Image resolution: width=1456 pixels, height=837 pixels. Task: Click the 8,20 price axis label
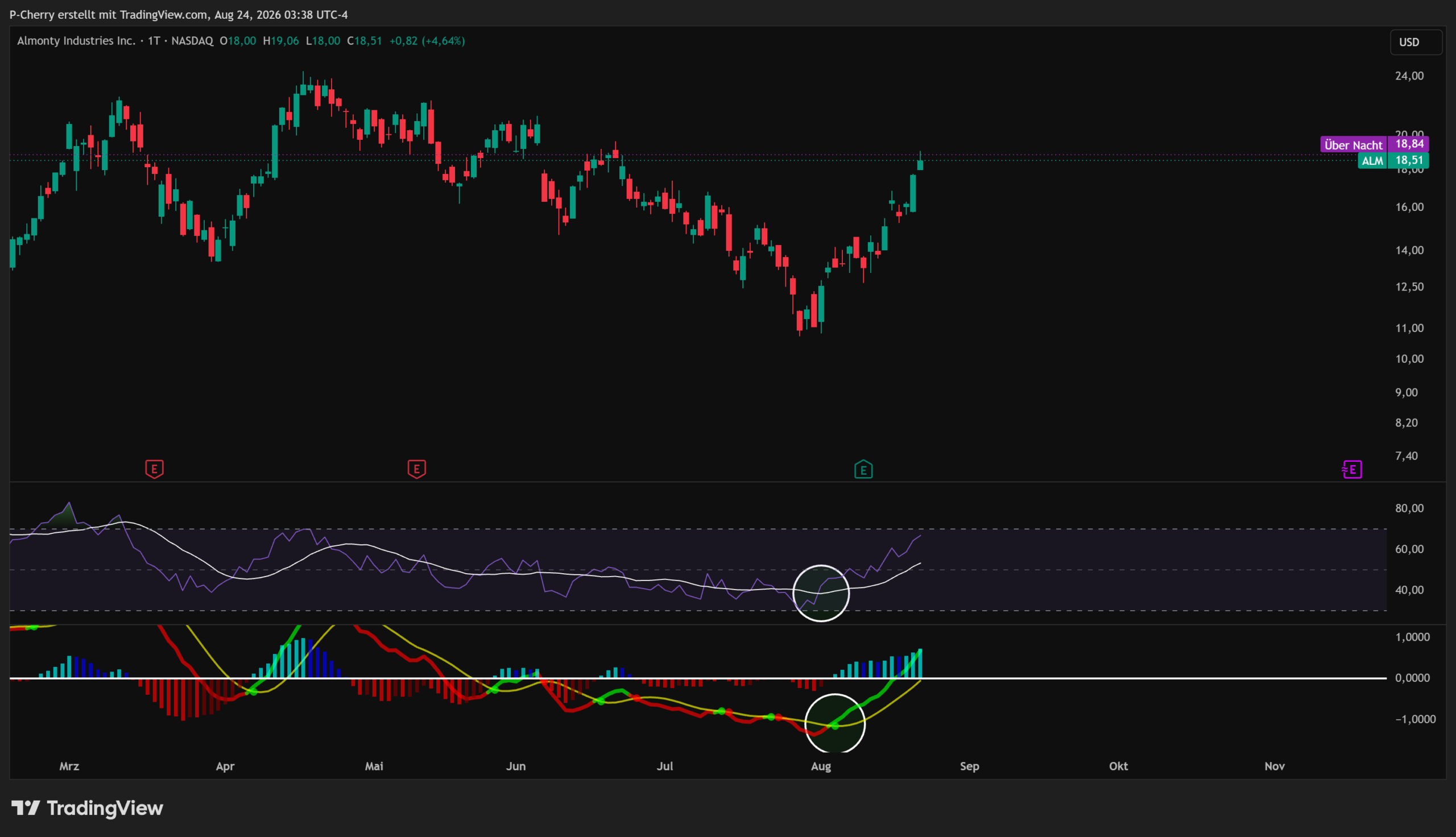(x=1406, y=423)
